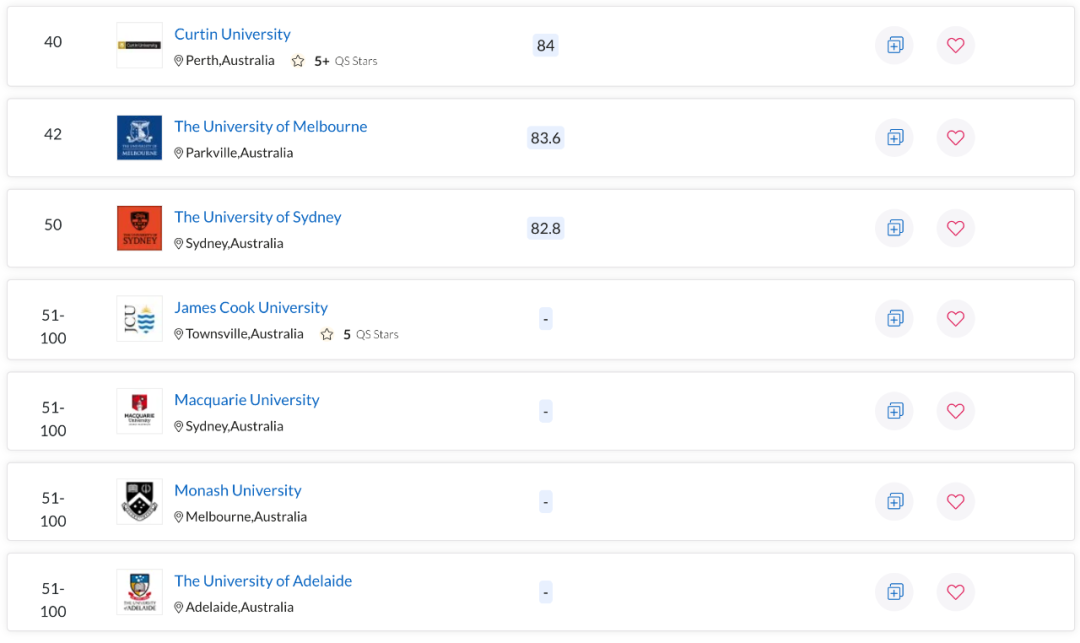Favorite The University of Sydney
This screenshot has width=1080, height=643.
[955, 228]
